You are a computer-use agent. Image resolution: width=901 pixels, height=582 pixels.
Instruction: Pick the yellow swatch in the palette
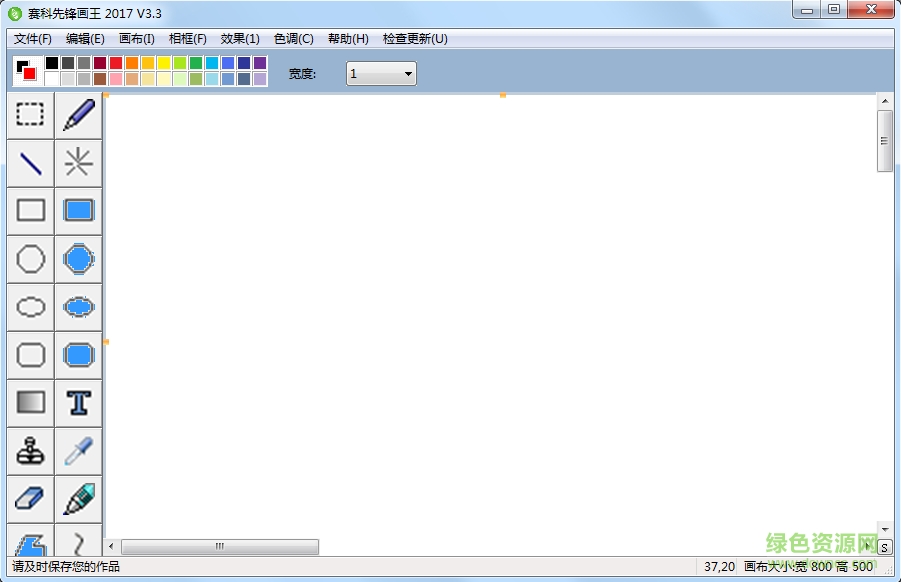coord(164,63)
